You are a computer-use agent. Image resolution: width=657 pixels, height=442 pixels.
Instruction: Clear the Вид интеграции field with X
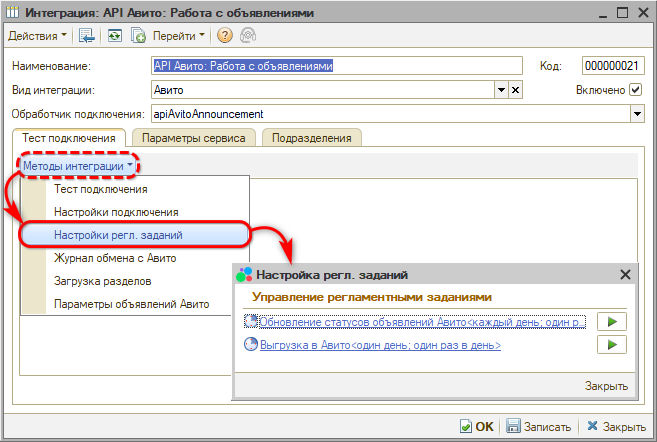(516, 90)
